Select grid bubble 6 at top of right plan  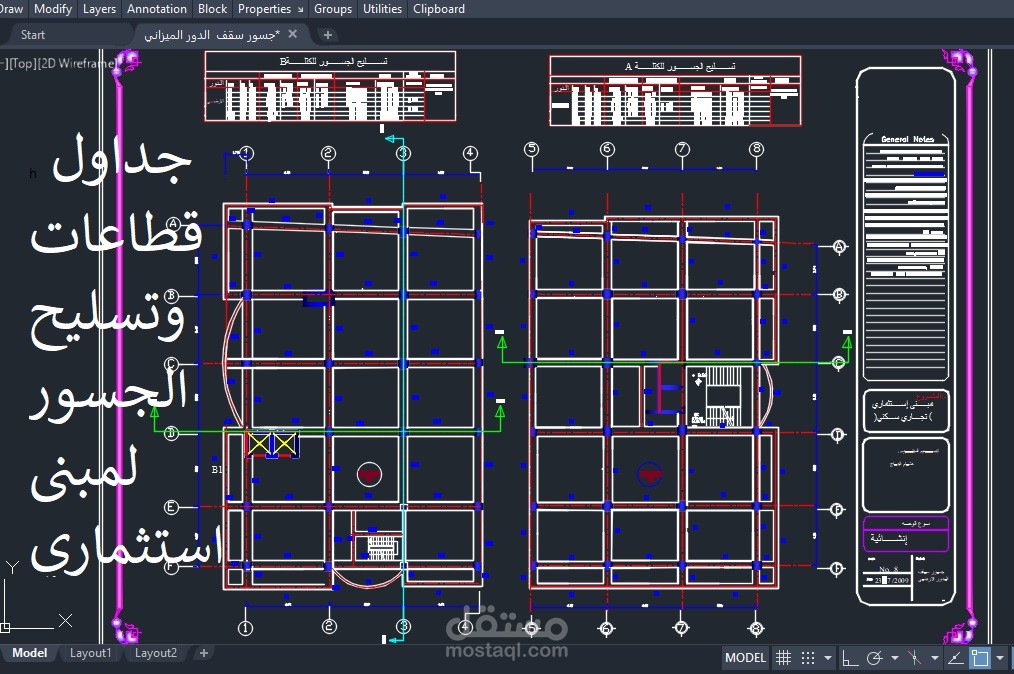click(x=607, y=149)
